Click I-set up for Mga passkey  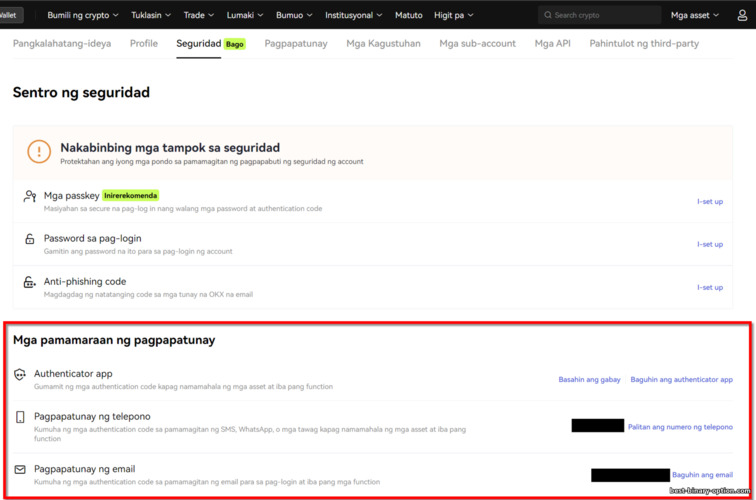[x=710, y=202]
